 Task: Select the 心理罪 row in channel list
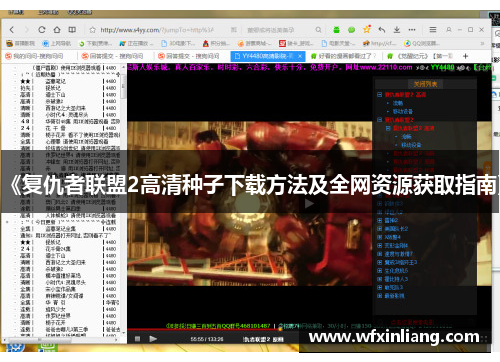pos(68,142)
